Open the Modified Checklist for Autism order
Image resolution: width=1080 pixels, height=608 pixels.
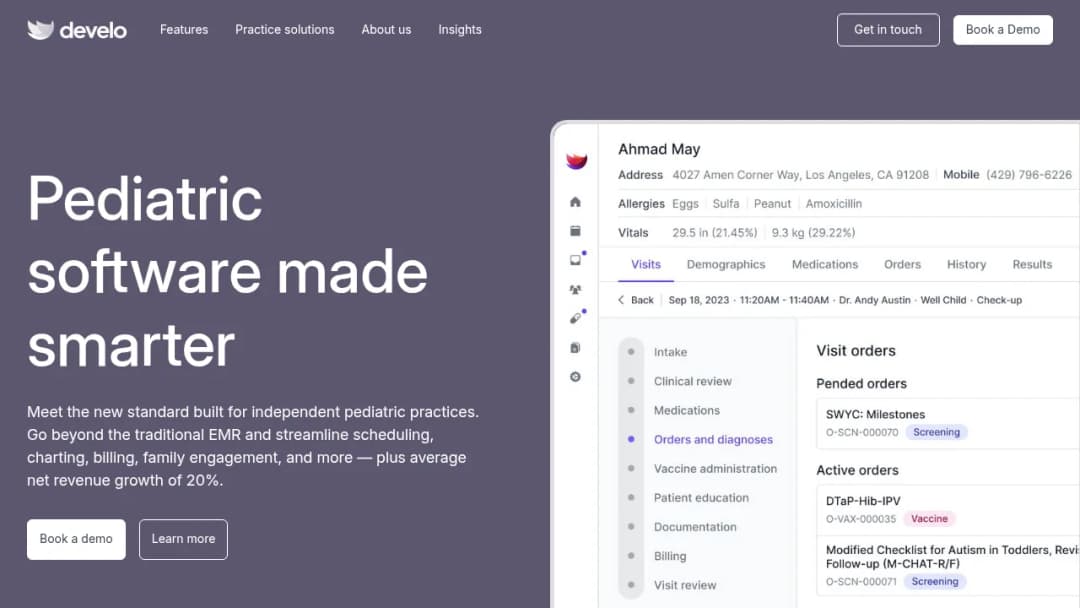pos(948,565)
